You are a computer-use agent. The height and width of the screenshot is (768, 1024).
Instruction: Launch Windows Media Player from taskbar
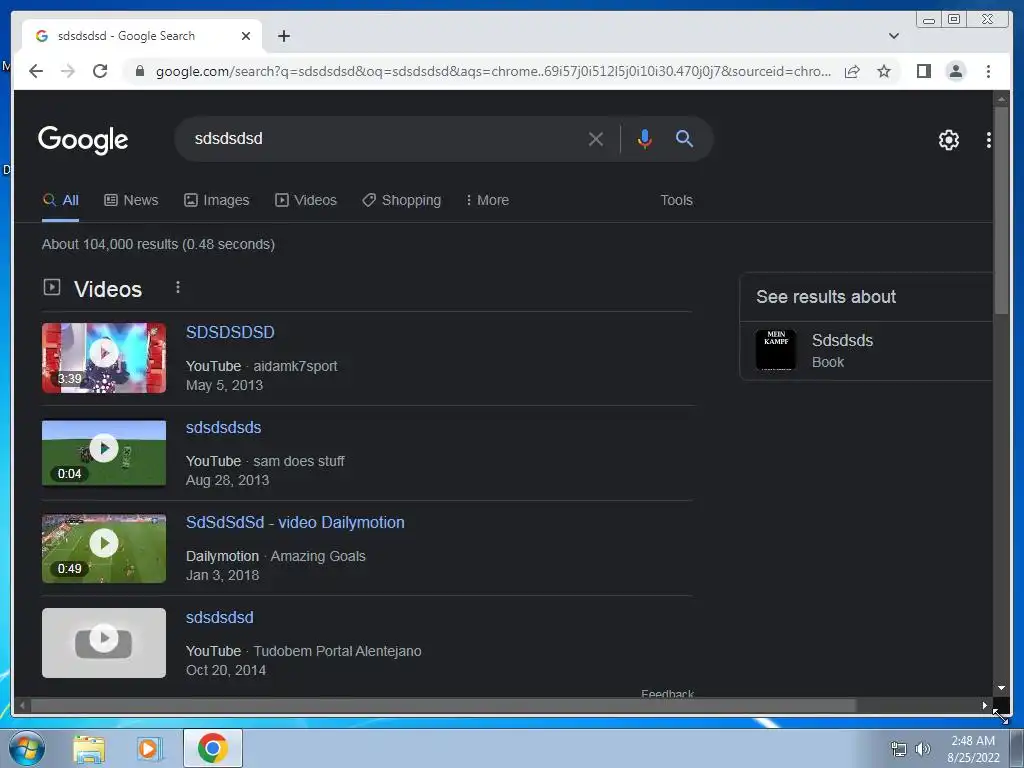pos(149,749)
